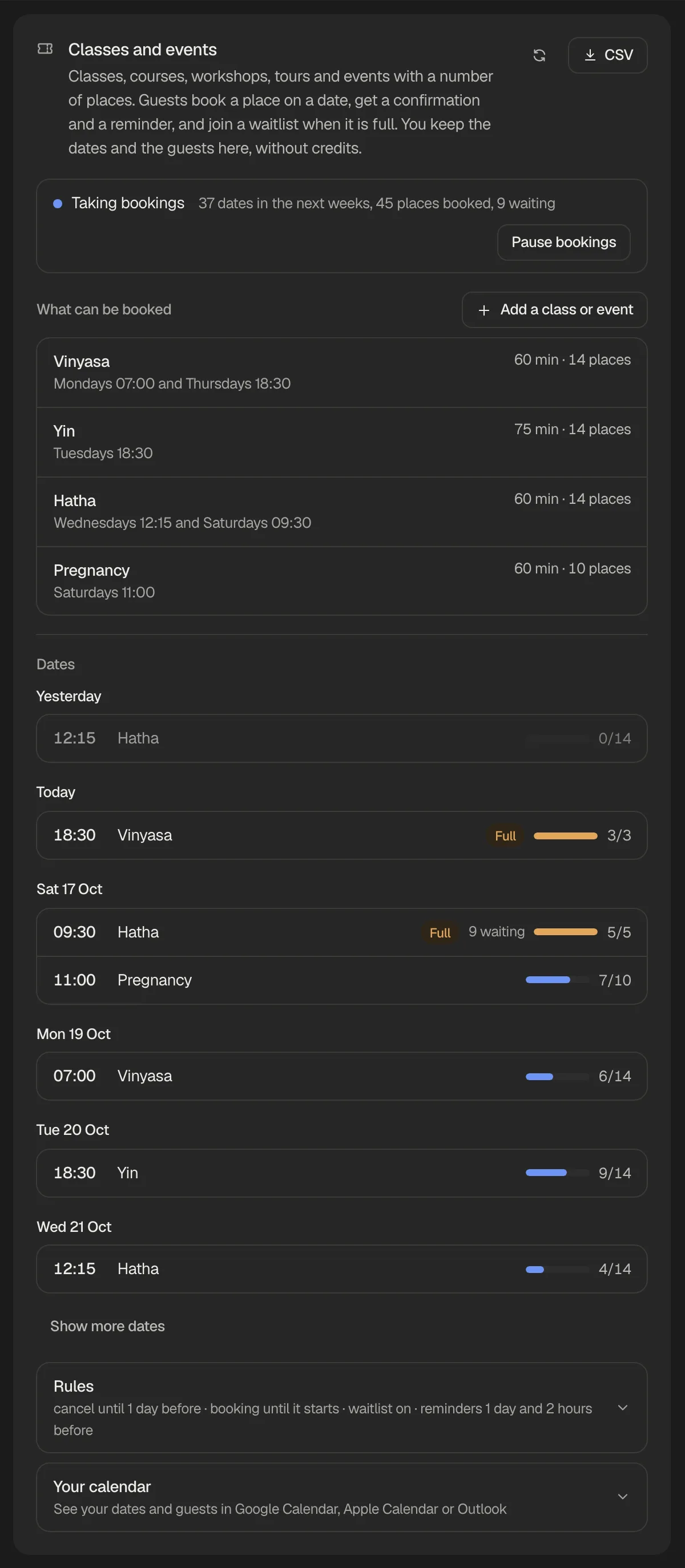The image size is (685, 1568).
Task: Click the Taking bookings status dot
Action: [58, 204]
